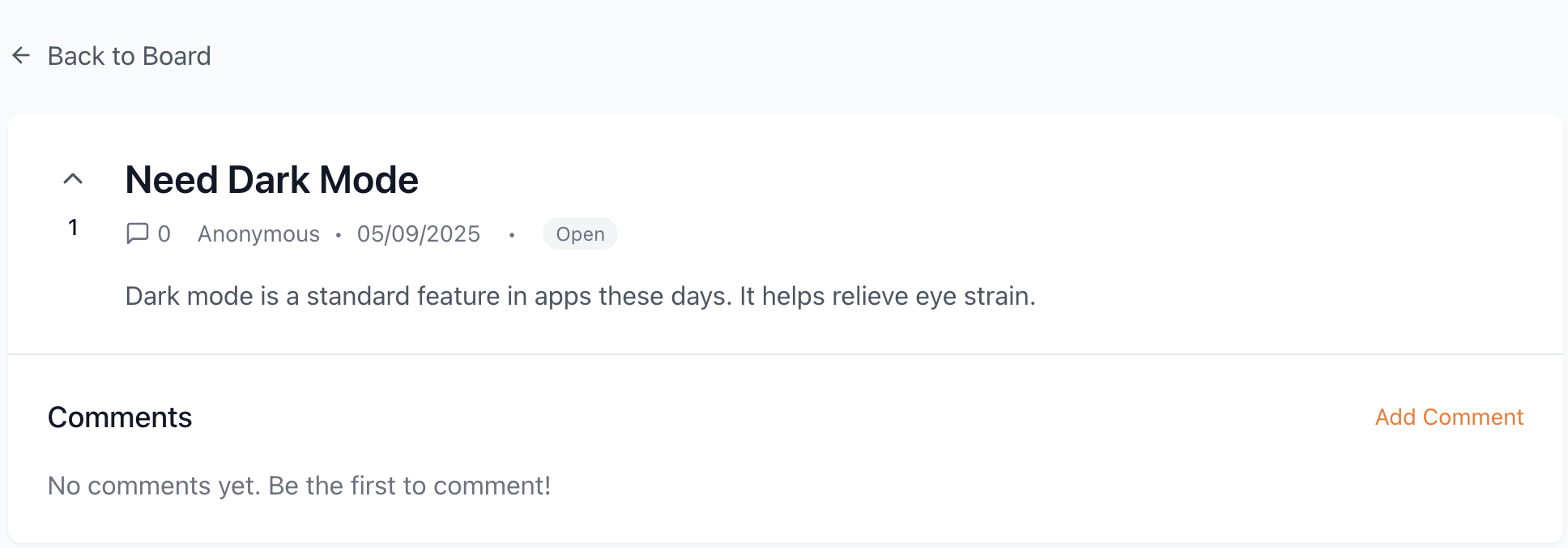Click the comment count 0
1568x548 pixels.
click(164, 234)
